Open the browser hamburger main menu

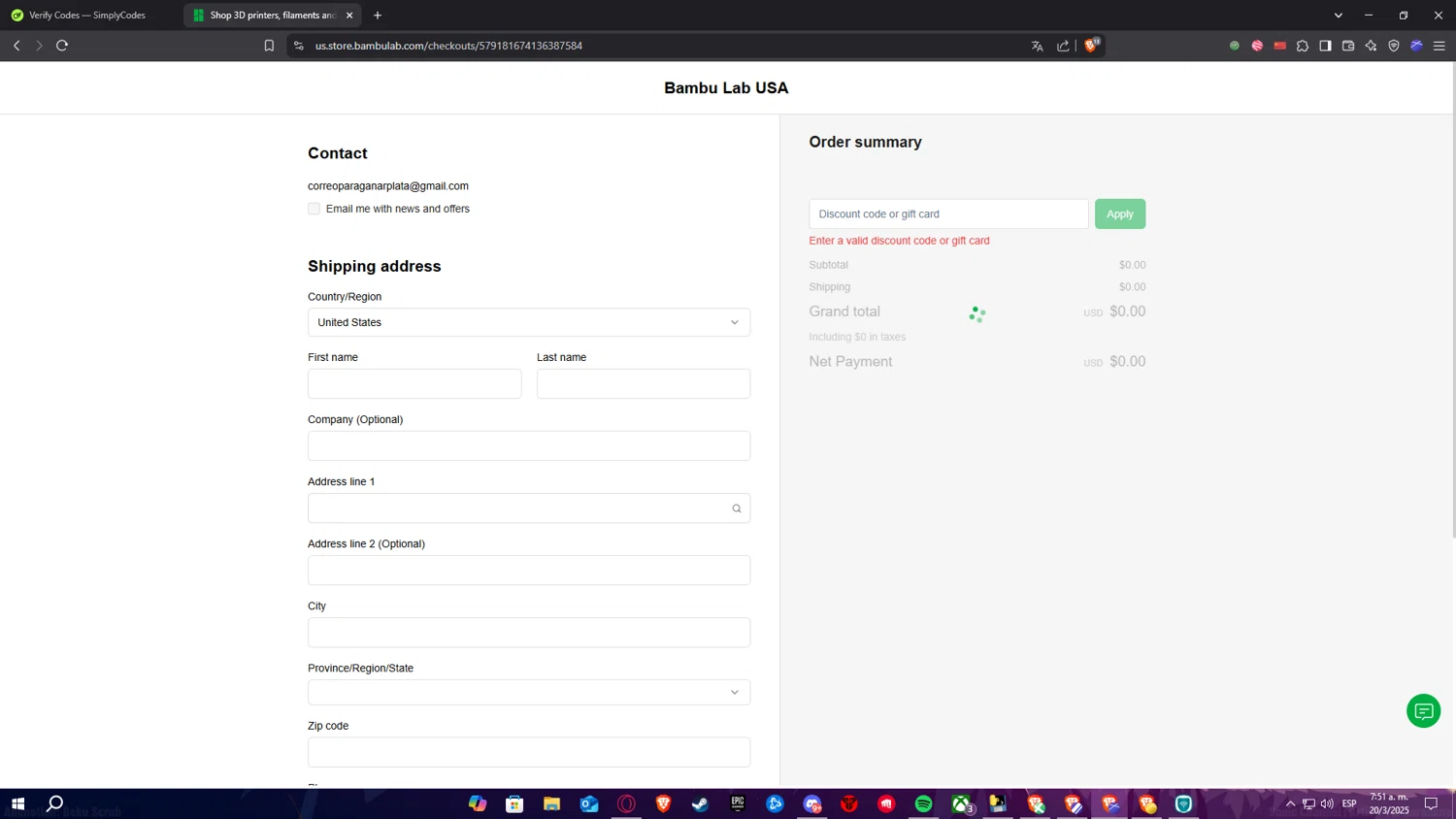(x=1439, y=46)
